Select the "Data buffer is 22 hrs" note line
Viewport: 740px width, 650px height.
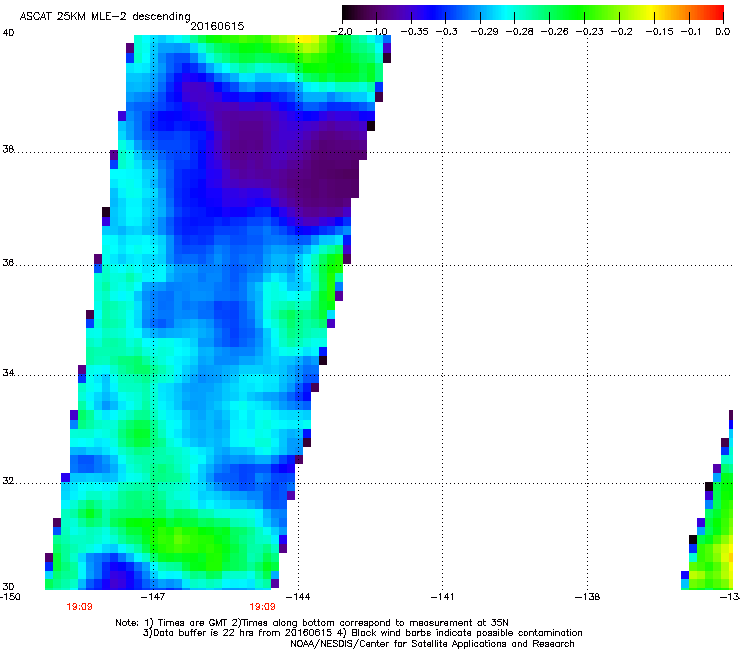(362, 633)
